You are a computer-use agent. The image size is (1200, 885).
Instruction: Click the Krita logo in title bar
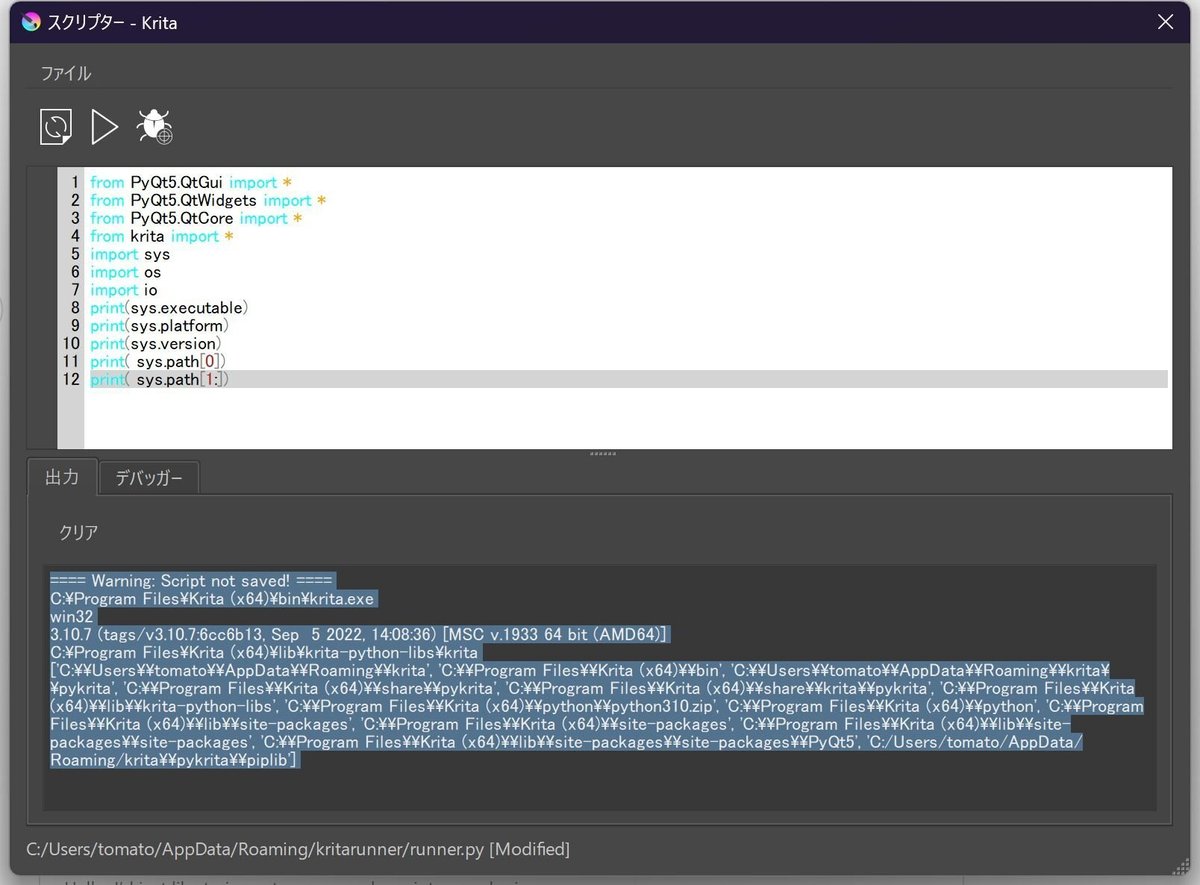pyautogui.click(x=30, y=21)
